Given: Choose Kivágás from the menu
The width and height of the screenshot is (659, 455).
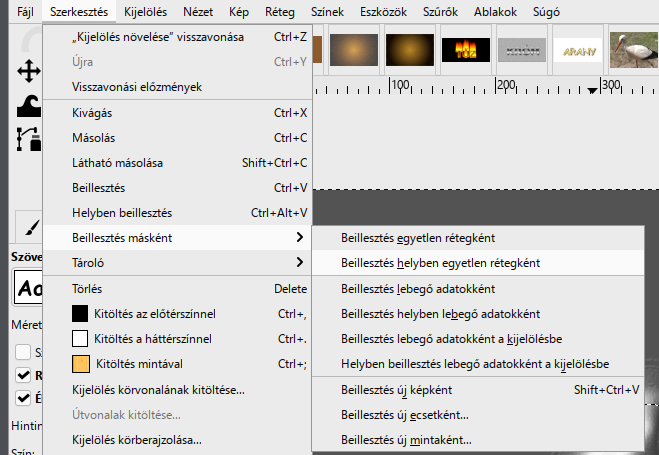Looking at the screenshot, I should tap(177, 113).
